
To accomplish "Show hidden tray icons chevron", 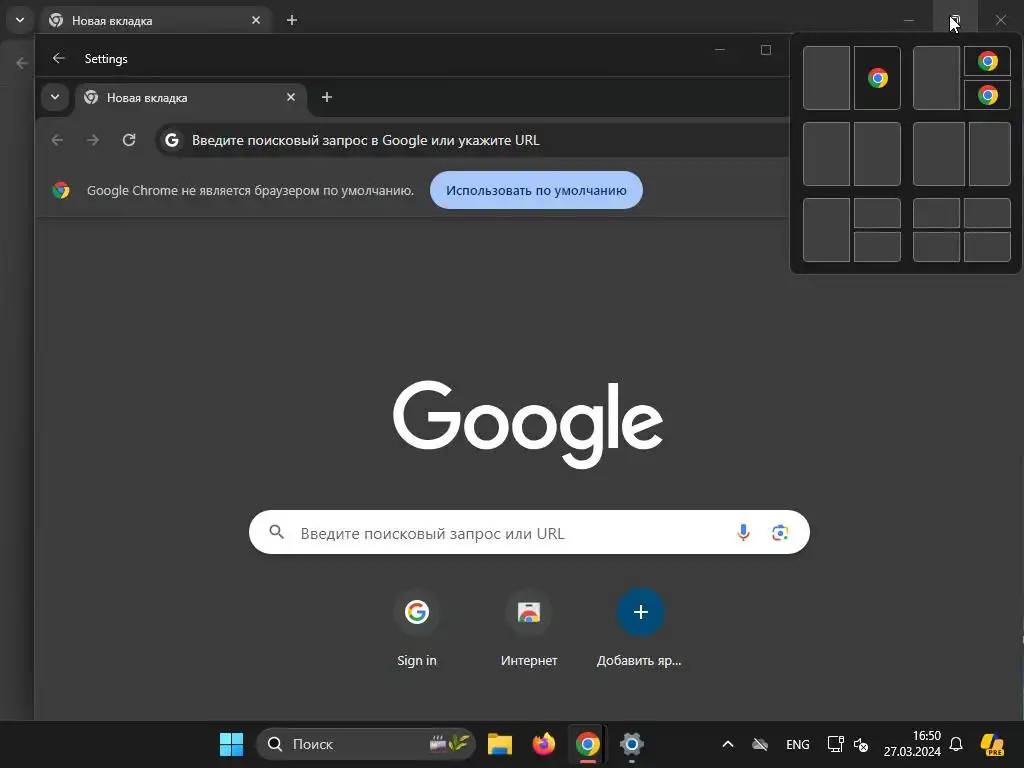I will (728, 744).
